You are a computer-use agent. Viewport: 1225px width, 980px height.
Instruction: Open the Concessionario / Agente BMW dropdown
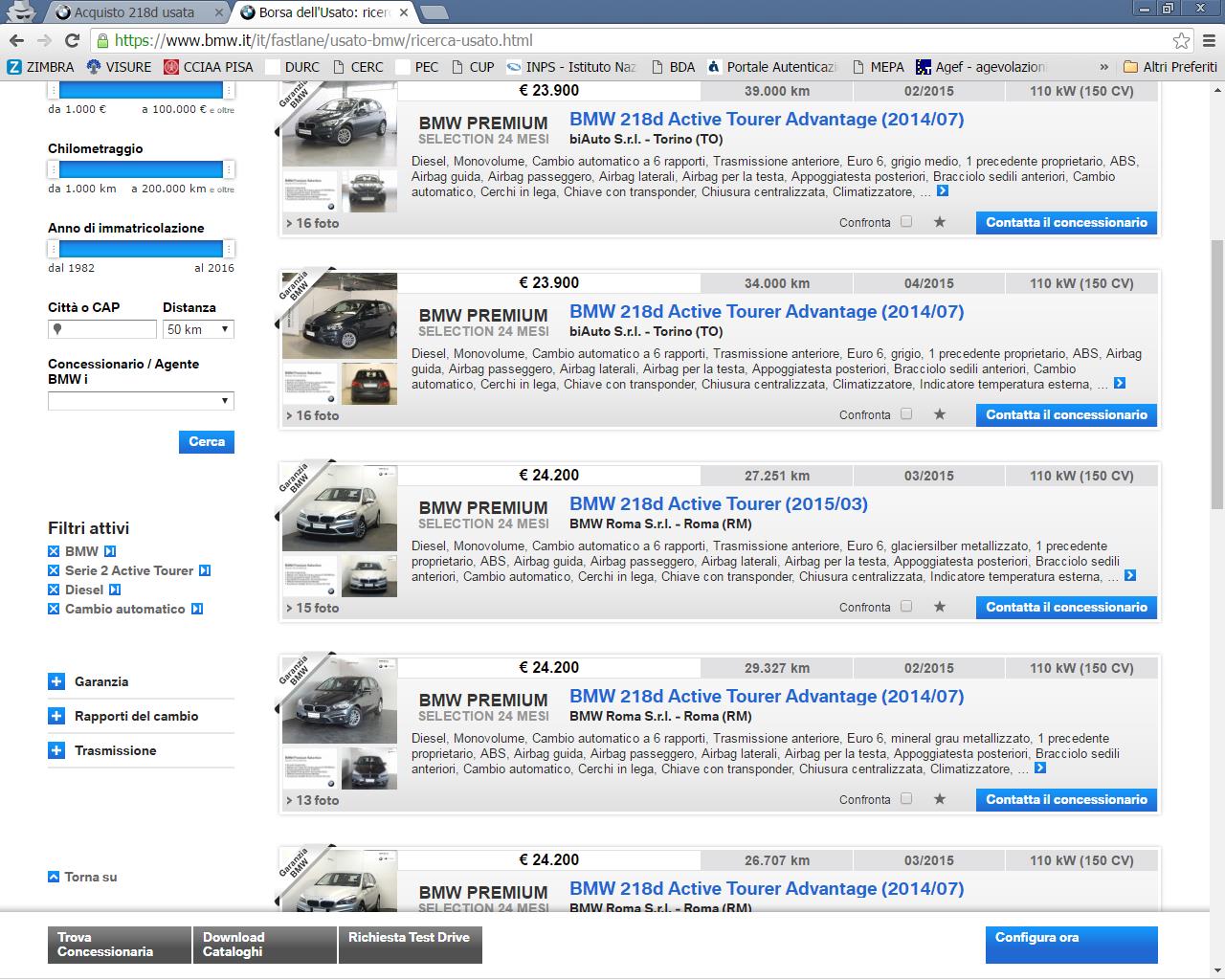[x=141, y=401]
